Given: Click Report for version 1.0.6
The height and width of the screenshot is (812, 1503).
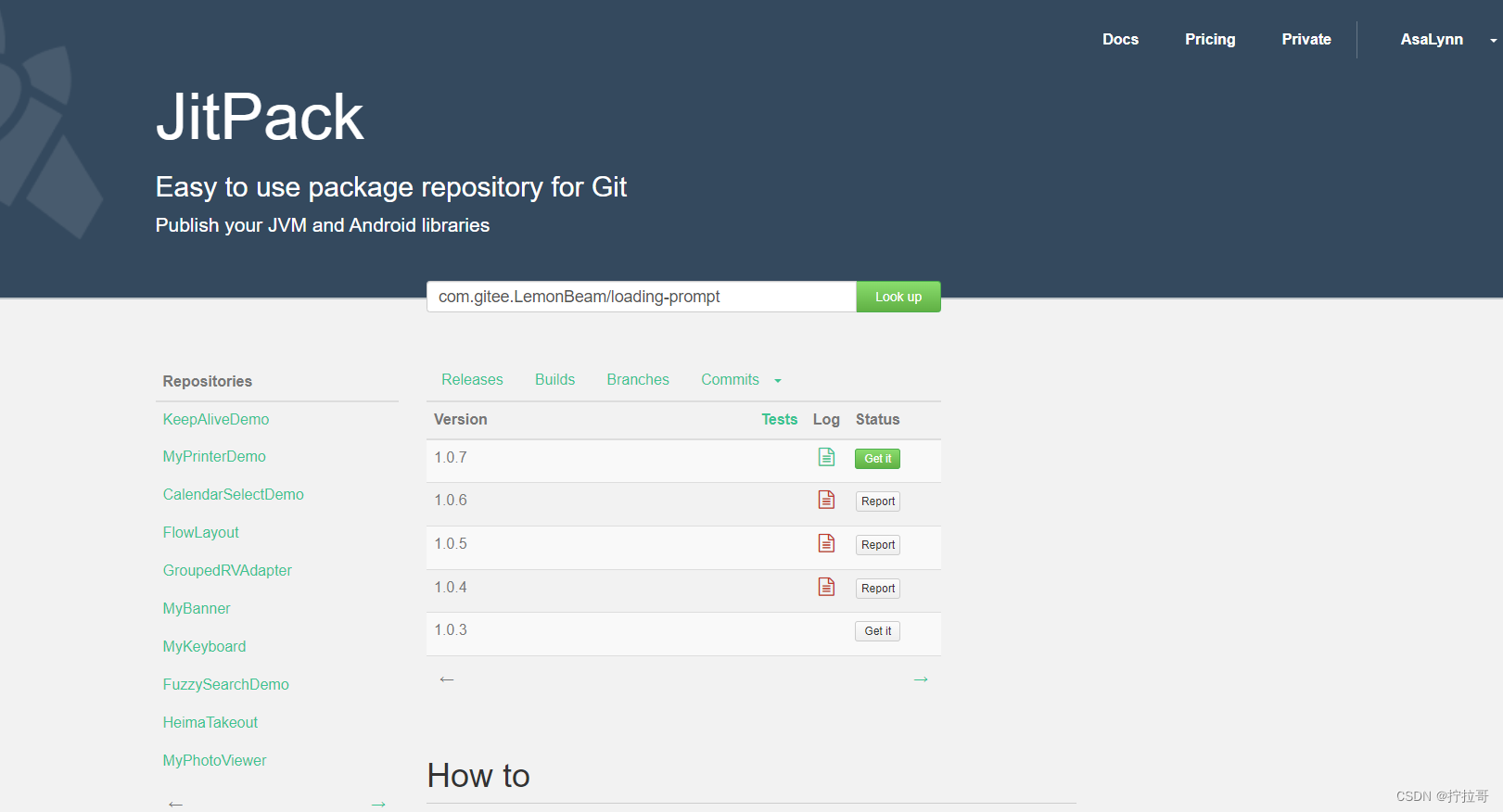Looking at the screenshot, I should 877,501.
